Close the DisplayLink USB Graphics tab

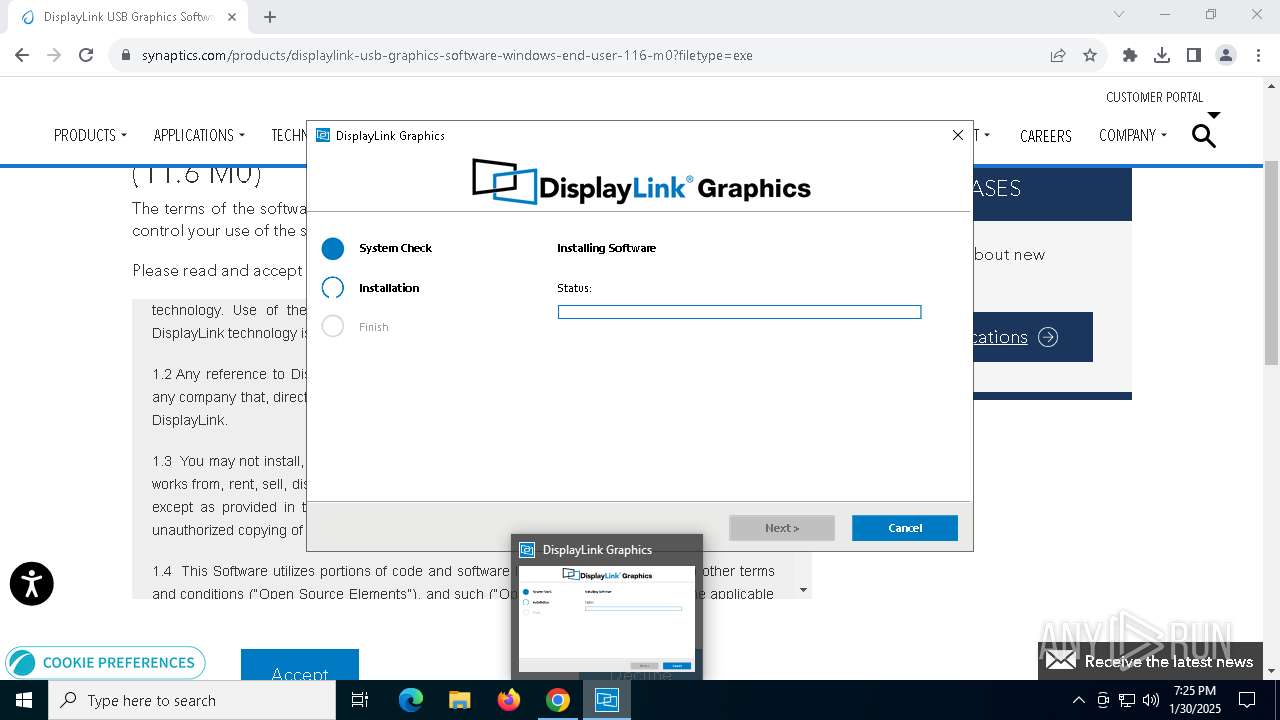[232, 16]
